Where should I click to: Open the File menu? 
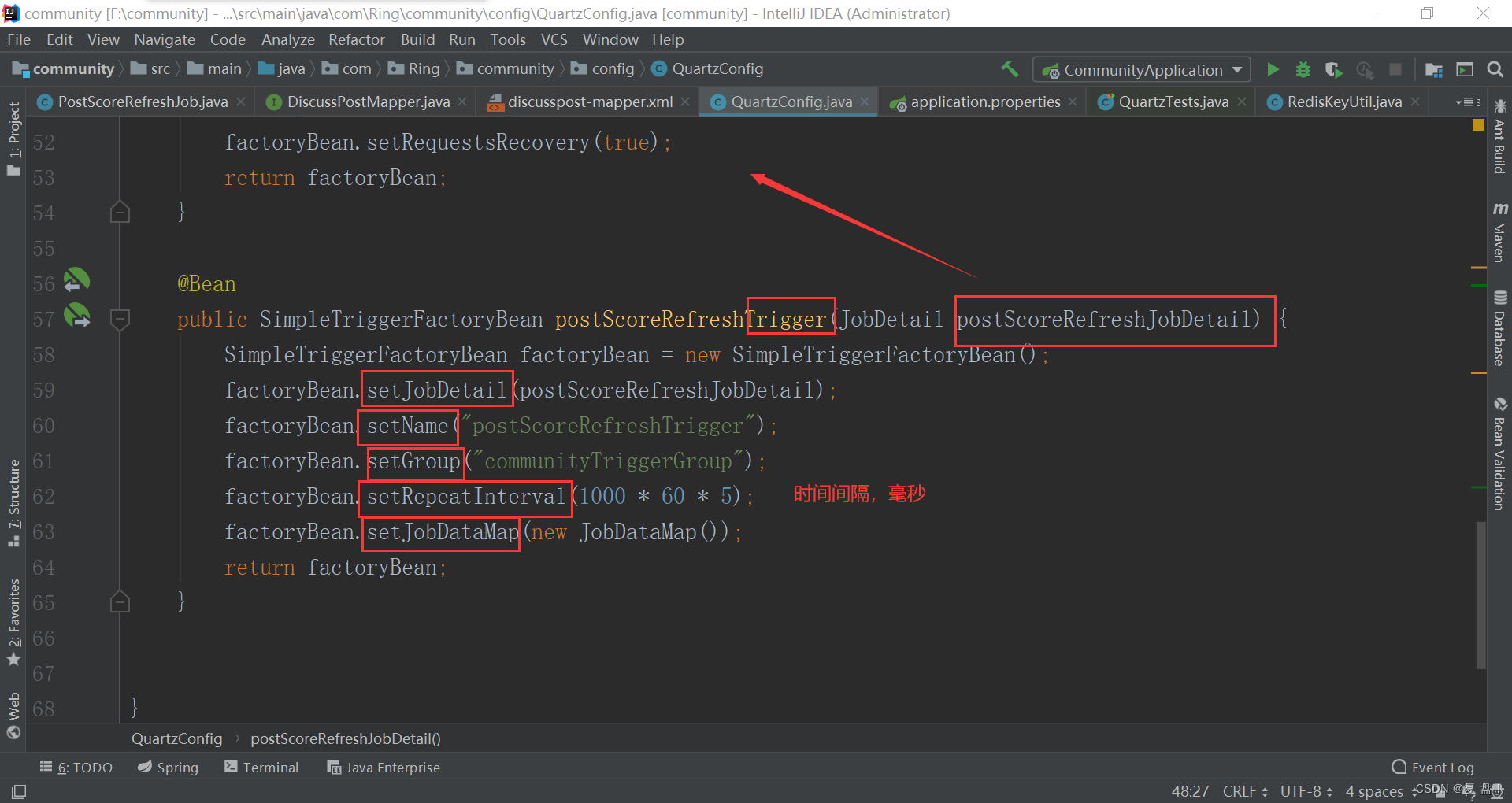(x=18, y=39)
